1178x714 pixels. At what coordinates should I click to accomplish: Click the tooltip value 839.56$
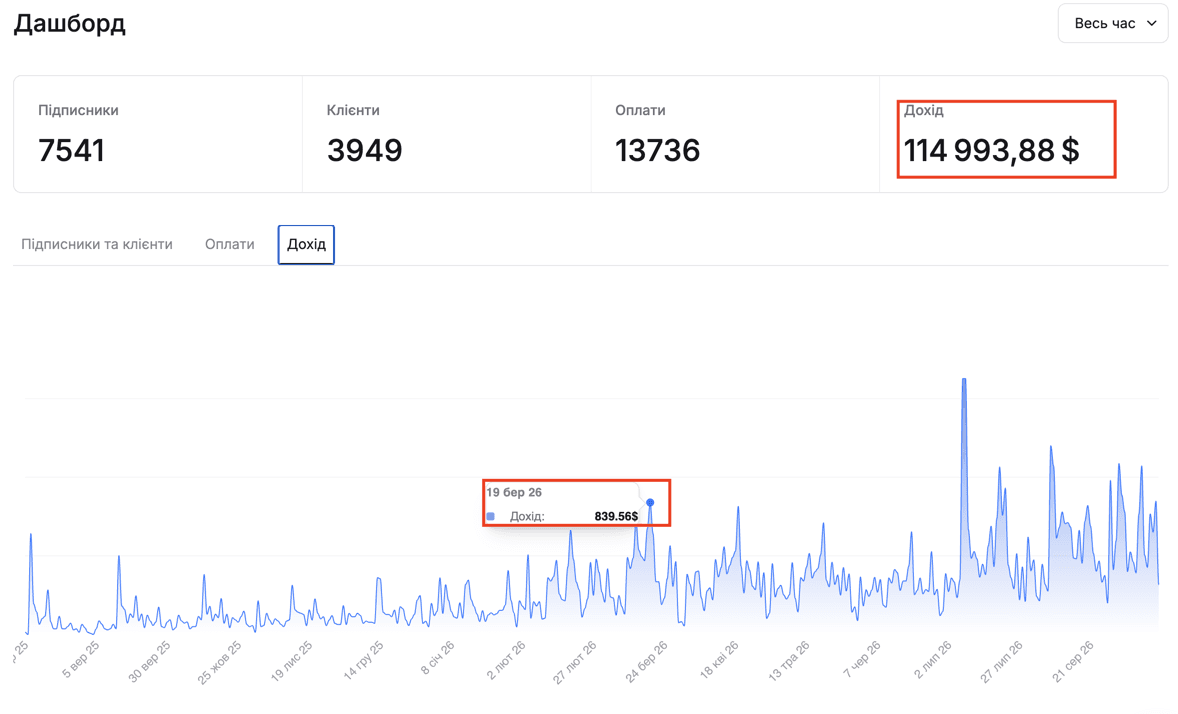click(616, 516)
